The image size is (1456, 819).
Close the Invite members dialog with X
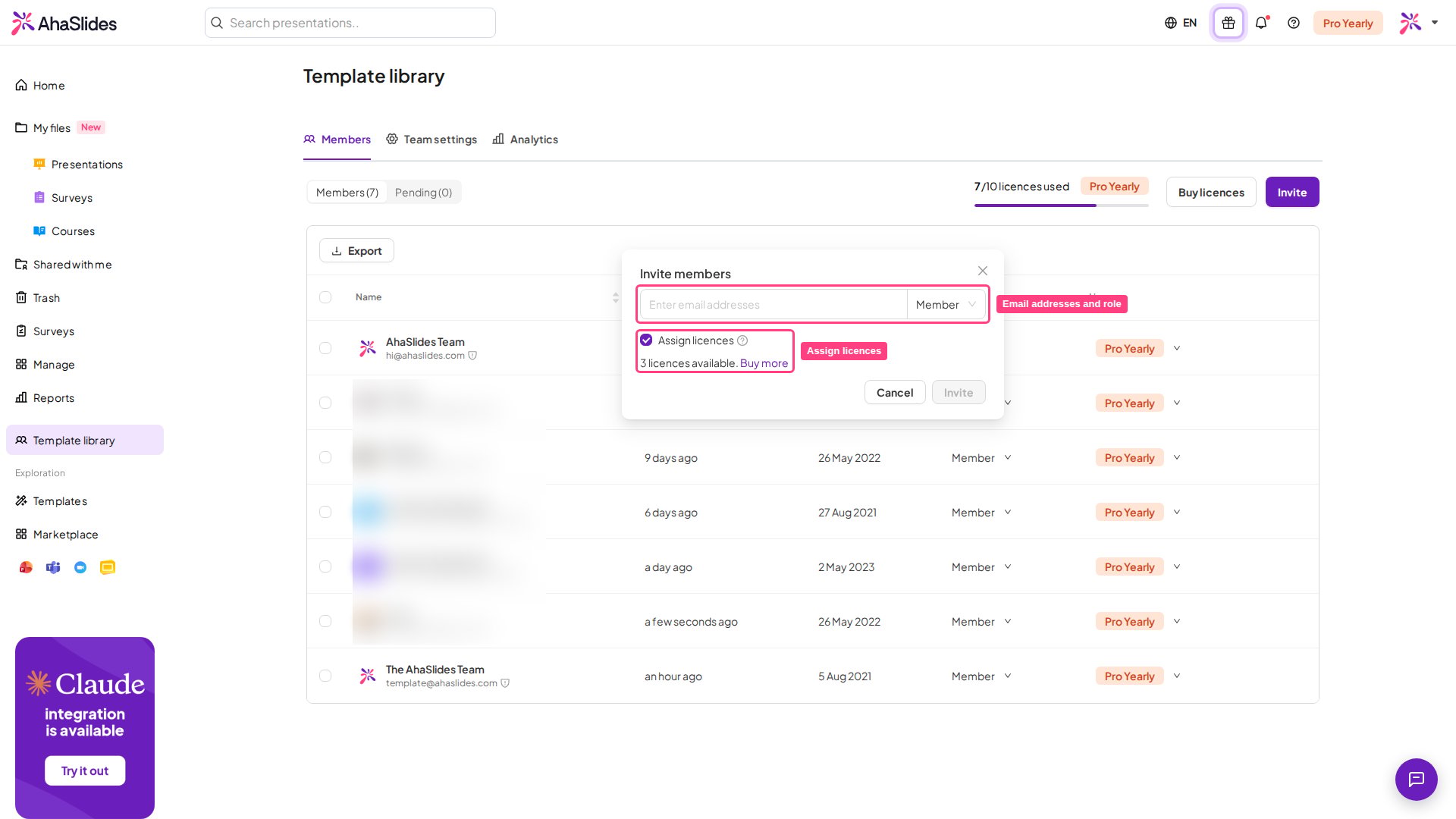pos(983,271)
